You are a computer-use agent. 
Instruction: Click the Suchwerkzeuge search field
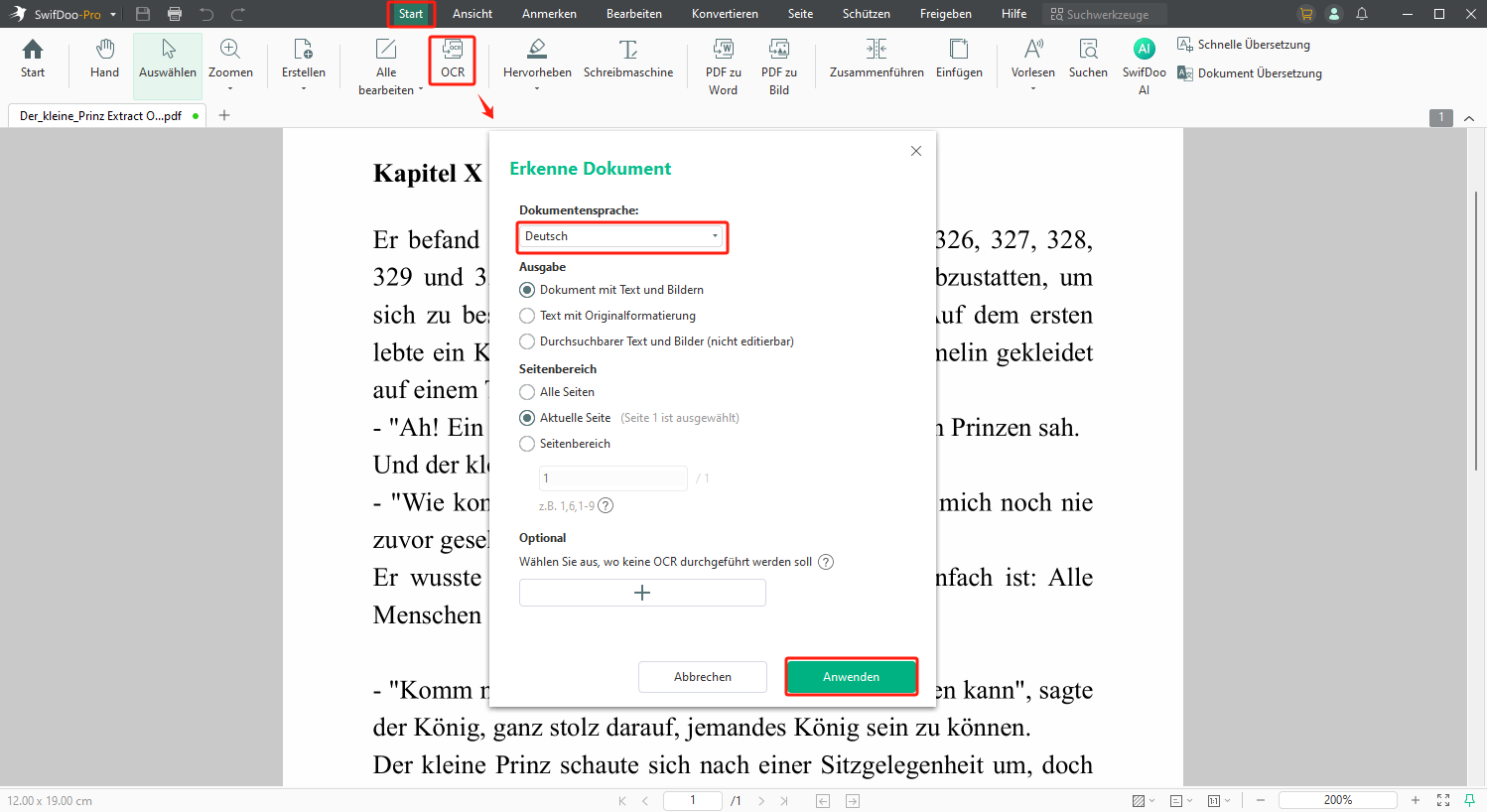pos(1106,14)
